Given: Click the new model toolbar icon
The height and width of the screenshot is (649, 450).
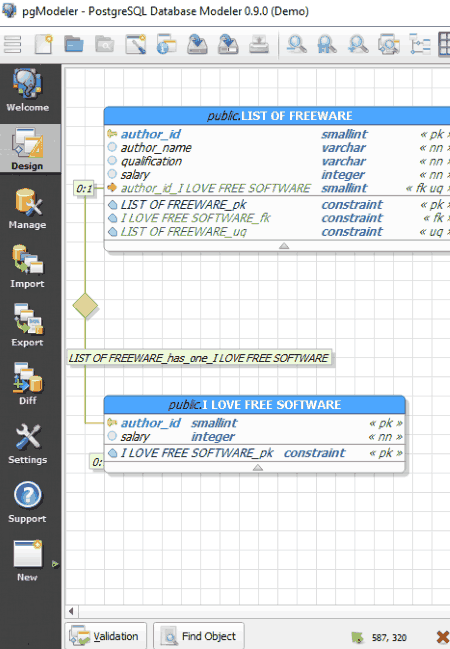Looking at the screenshot, I should click(43, 44).
